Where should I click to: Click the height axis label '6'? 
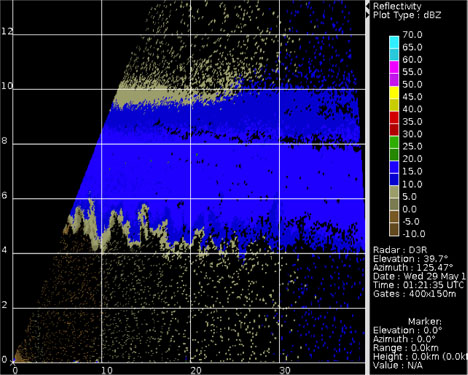[x=4, y=195]
